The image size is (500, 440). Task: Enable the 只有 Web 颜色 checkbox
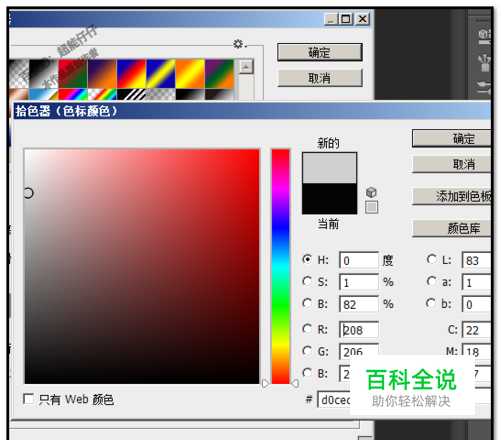[28, 399]
